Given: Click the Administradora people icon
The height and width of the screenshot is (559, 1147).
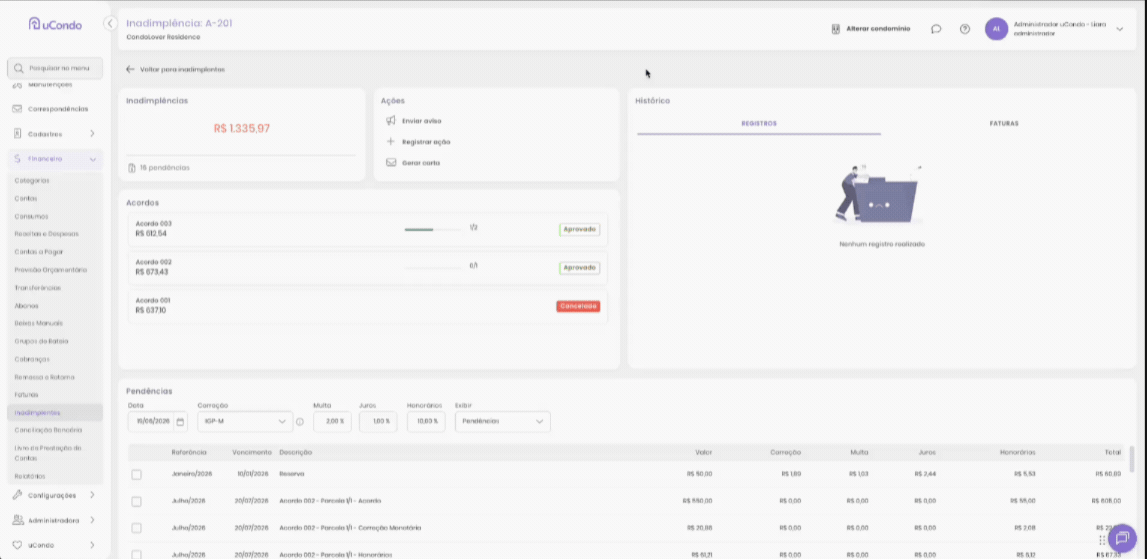Looking at the screenshot, I should click(18, 520).
